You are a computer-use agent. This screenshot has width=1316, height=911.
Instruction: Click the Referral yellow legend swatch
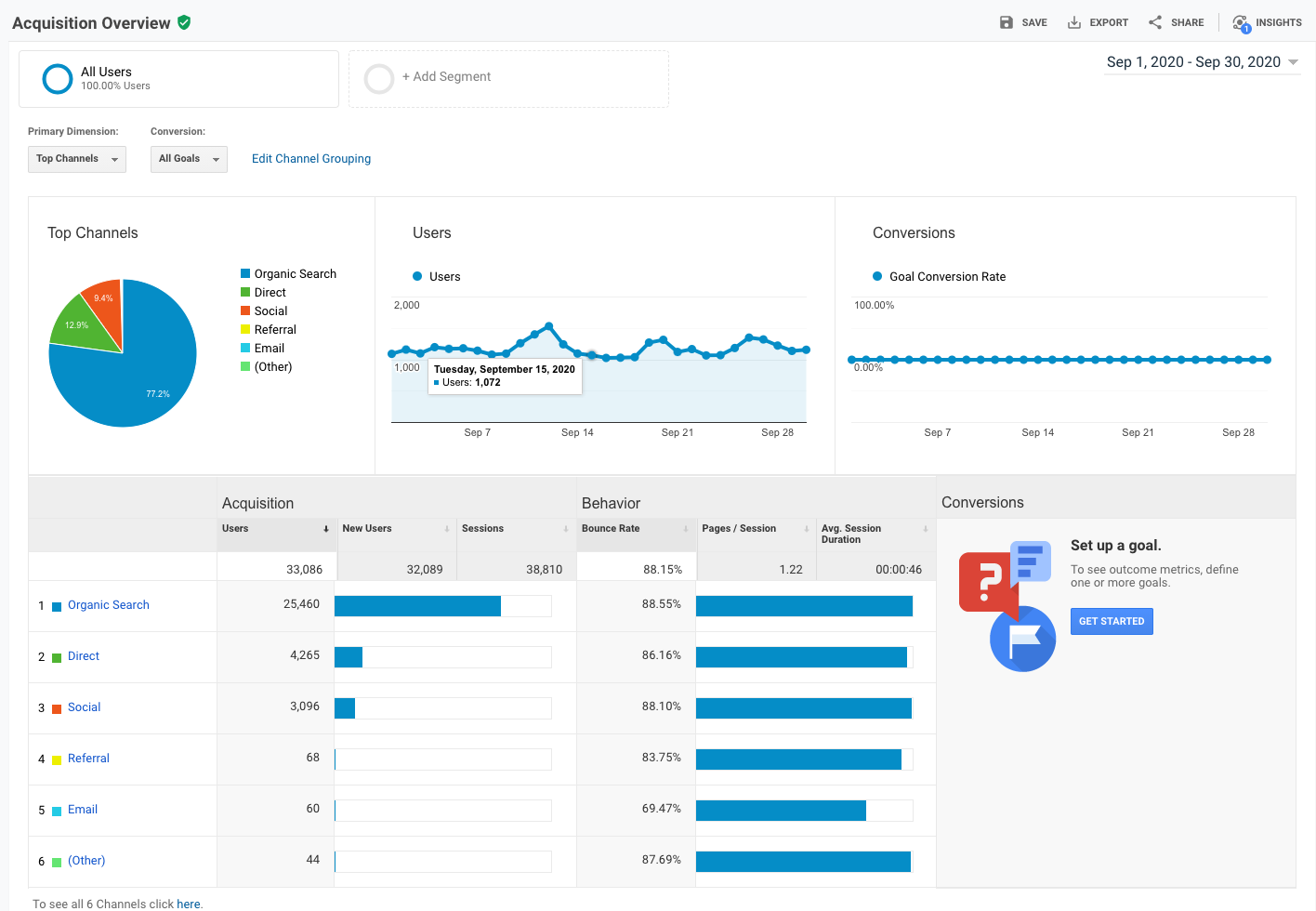tap(245, 329)
